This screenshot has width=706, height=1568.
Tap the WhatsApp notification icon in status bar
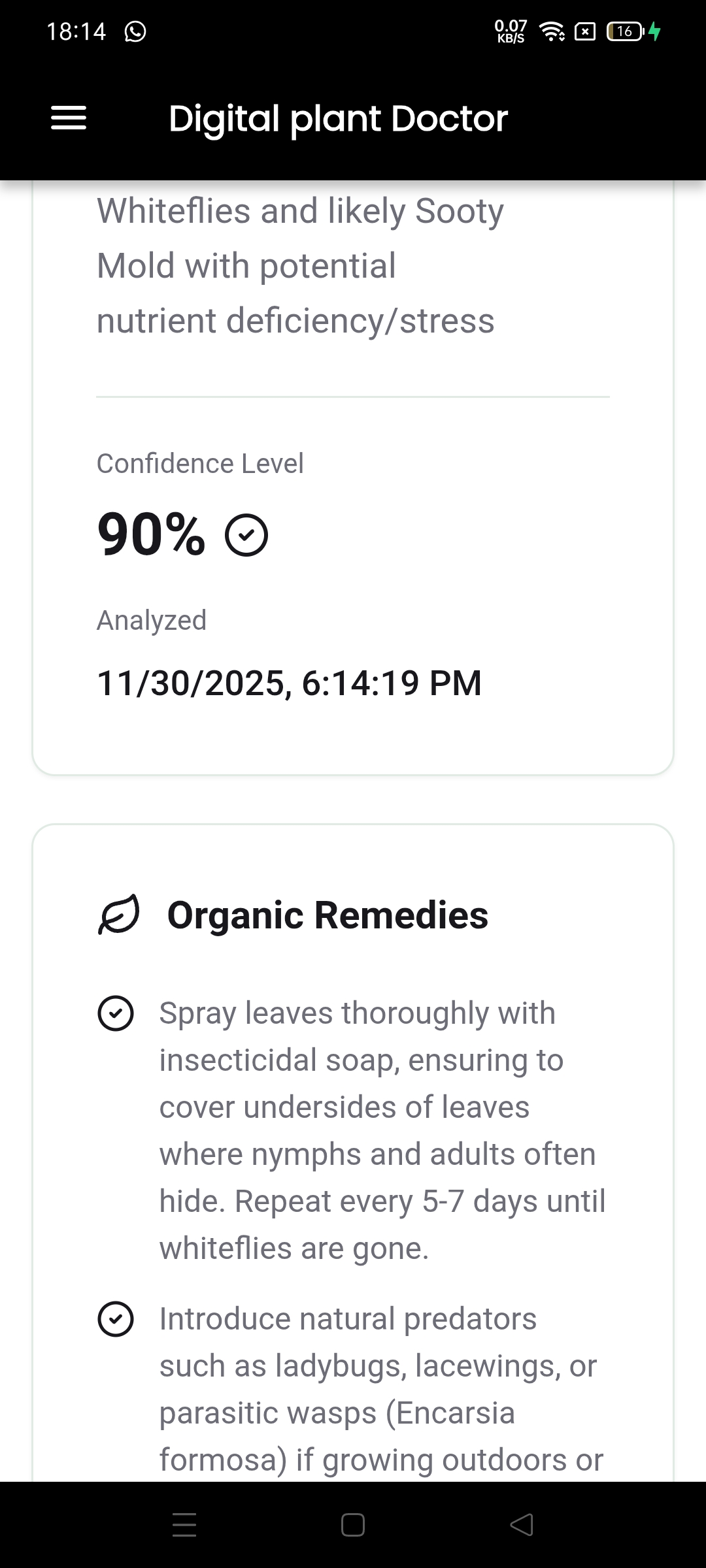point(135,31)
